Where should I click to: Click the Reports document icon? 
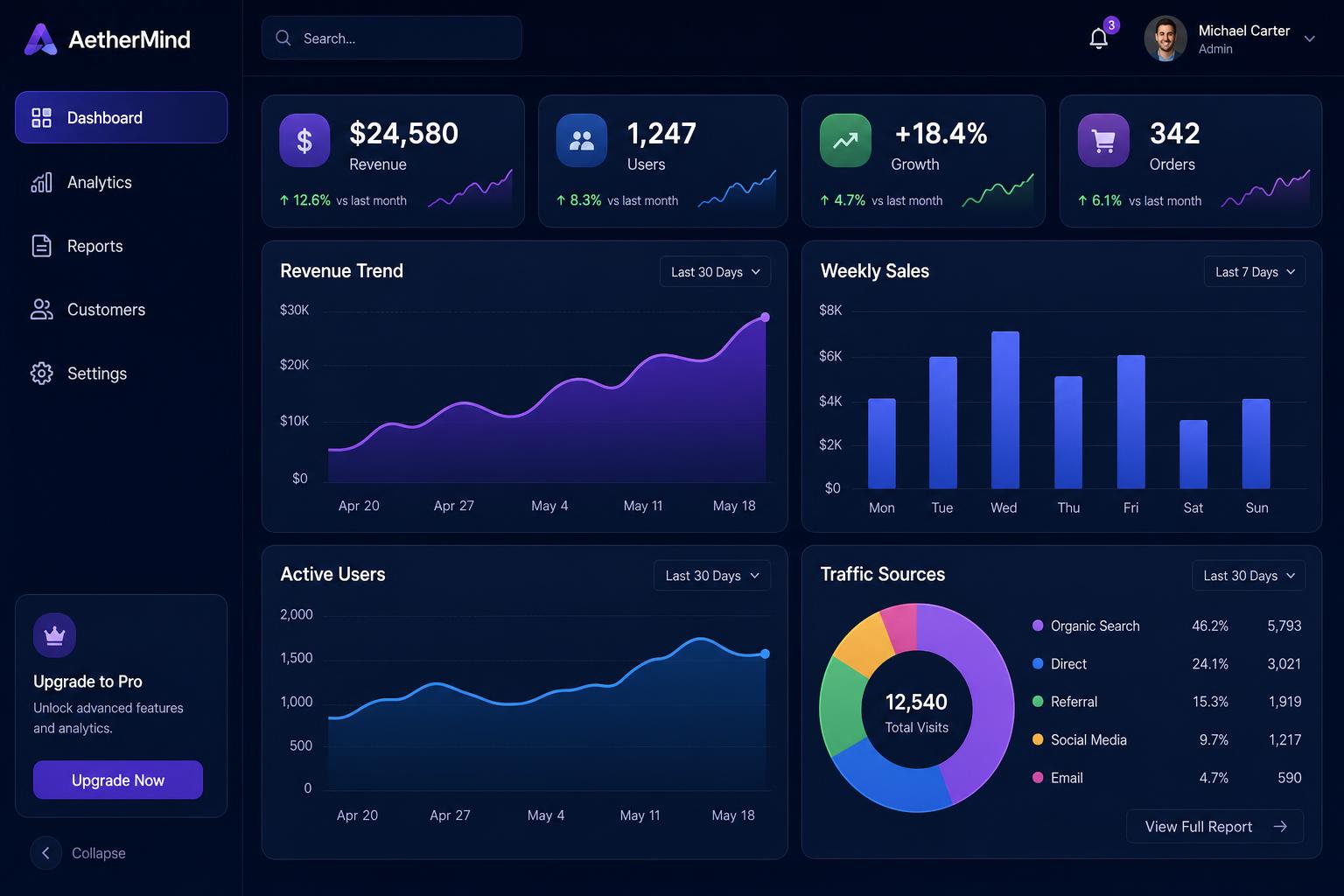[41, 246]
